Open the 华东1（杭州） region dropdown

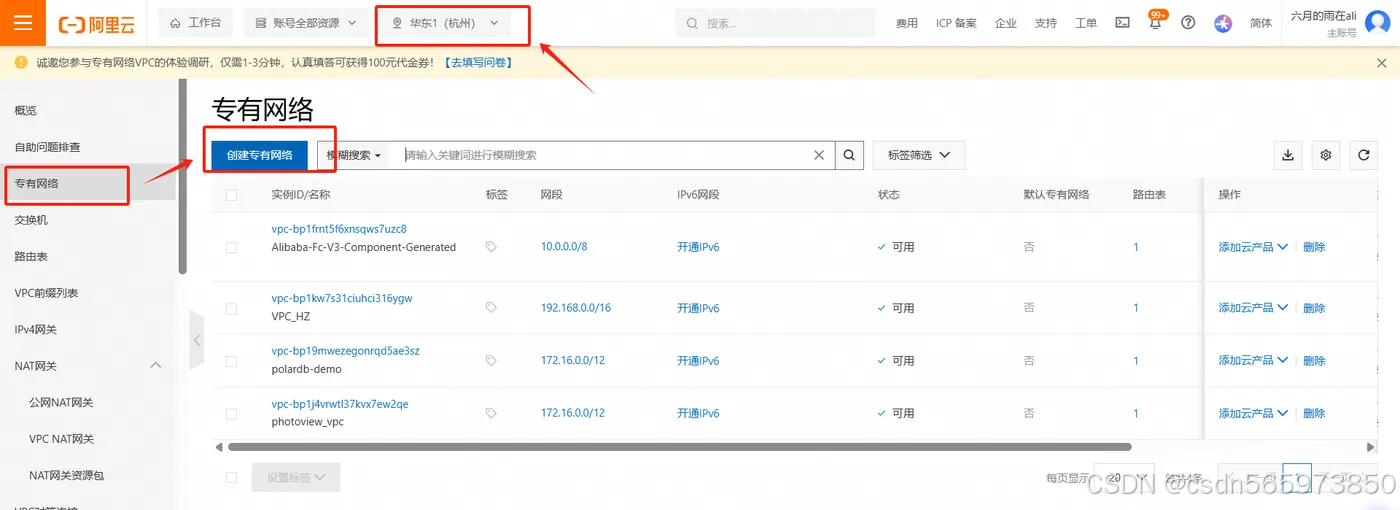[444, 23]
